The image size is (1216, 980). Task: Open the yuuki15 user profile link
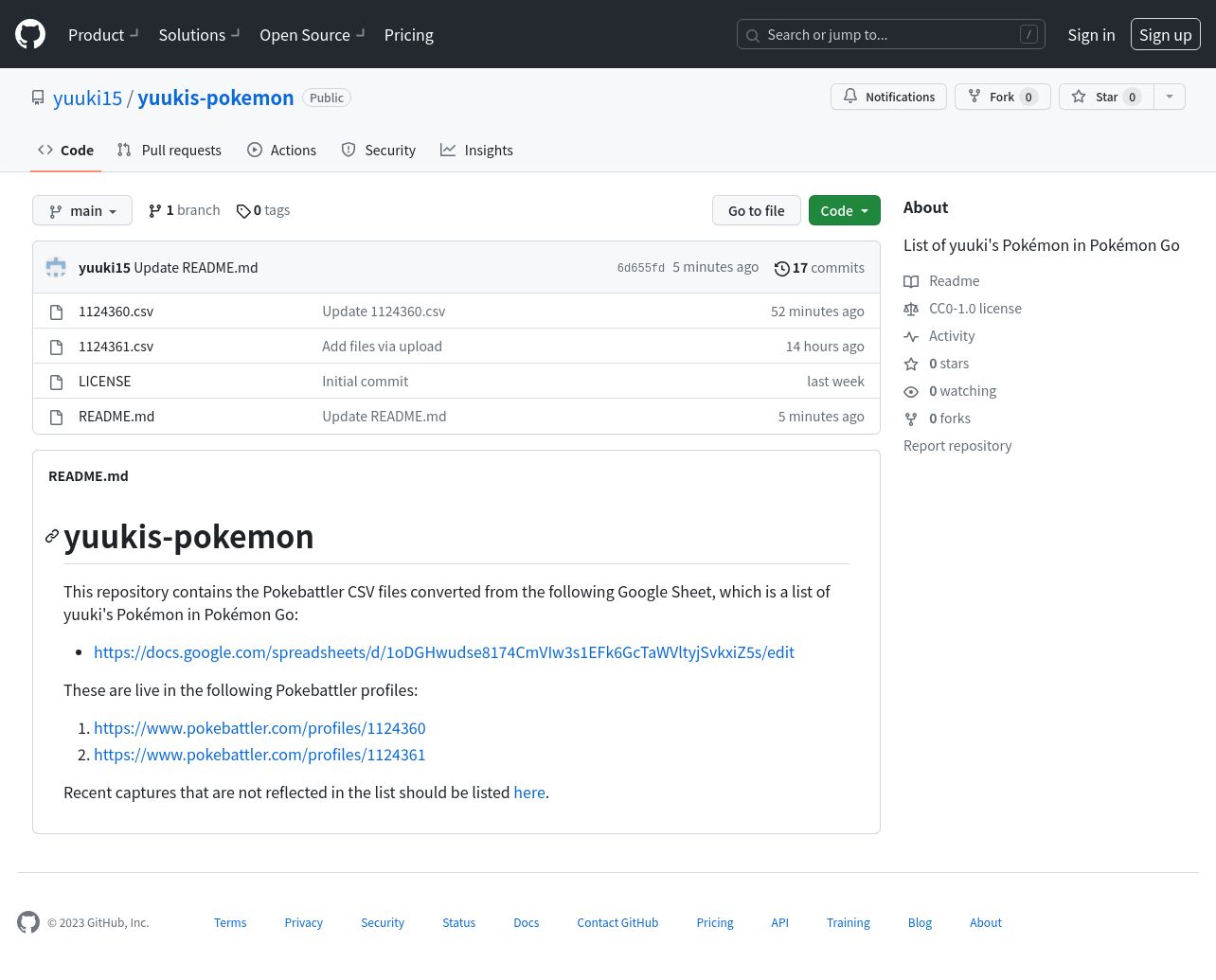pyautogui.click(x=87, y=98)
